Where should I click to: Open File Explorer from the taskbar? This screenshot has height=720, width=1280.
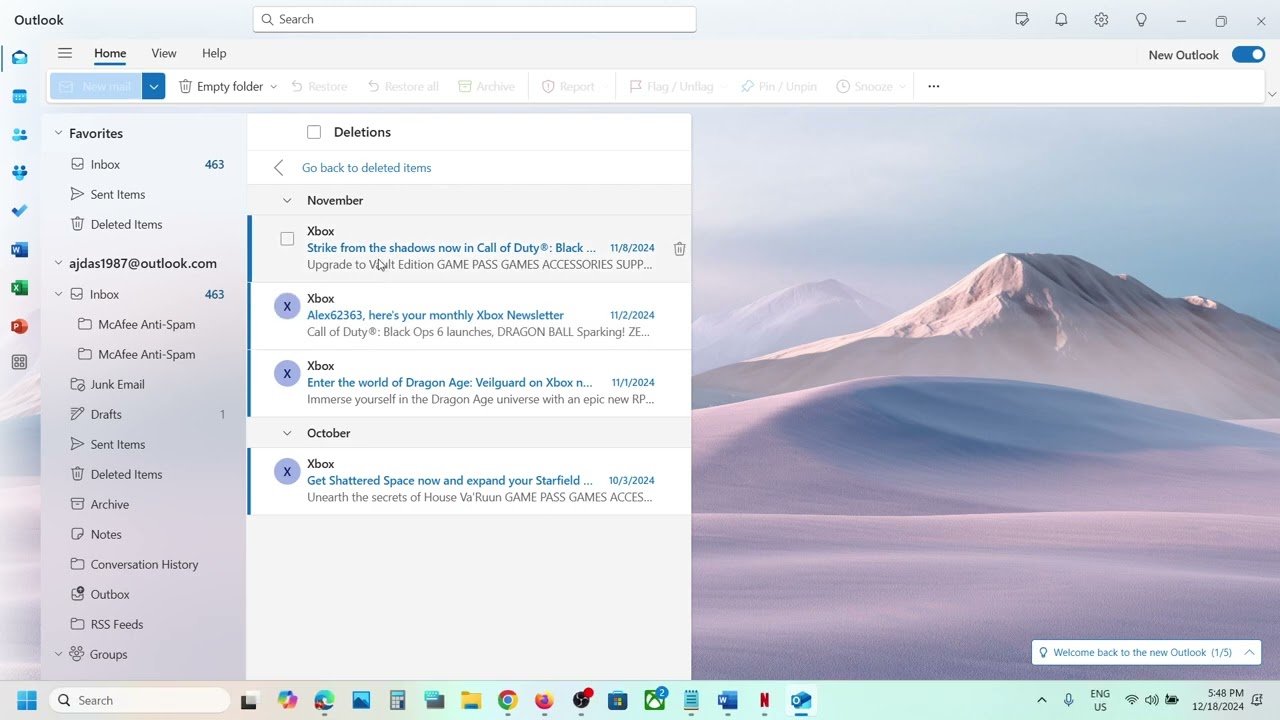pos(471,700)
